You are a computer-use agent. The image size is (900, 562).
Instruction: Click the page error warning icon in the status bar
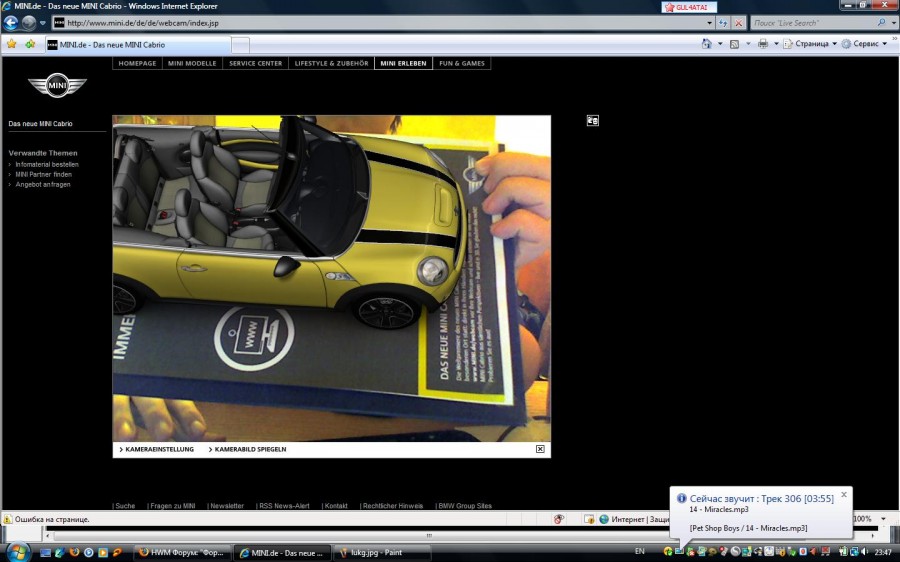click(x=7, y=519)
